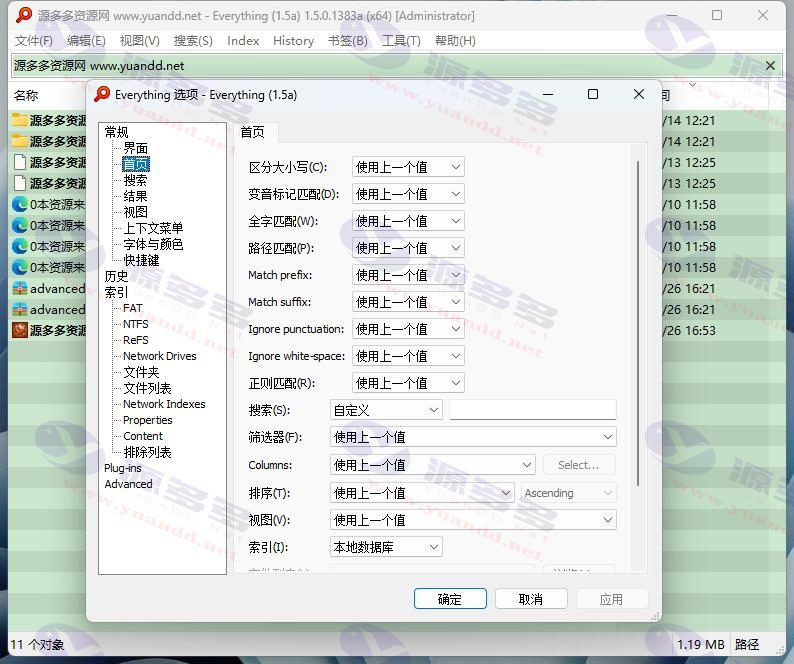The image size is (794, 664).
Task: Open the Ascending sort order dropdown
Action: click(569, 493)
